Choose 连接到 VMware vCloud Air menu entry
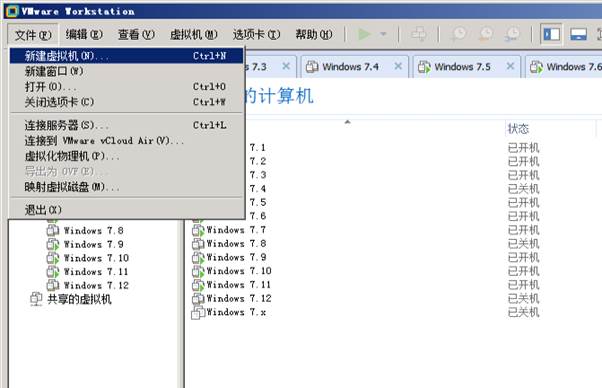The width and height of the screenshot is (602, 388). [126, 140]
